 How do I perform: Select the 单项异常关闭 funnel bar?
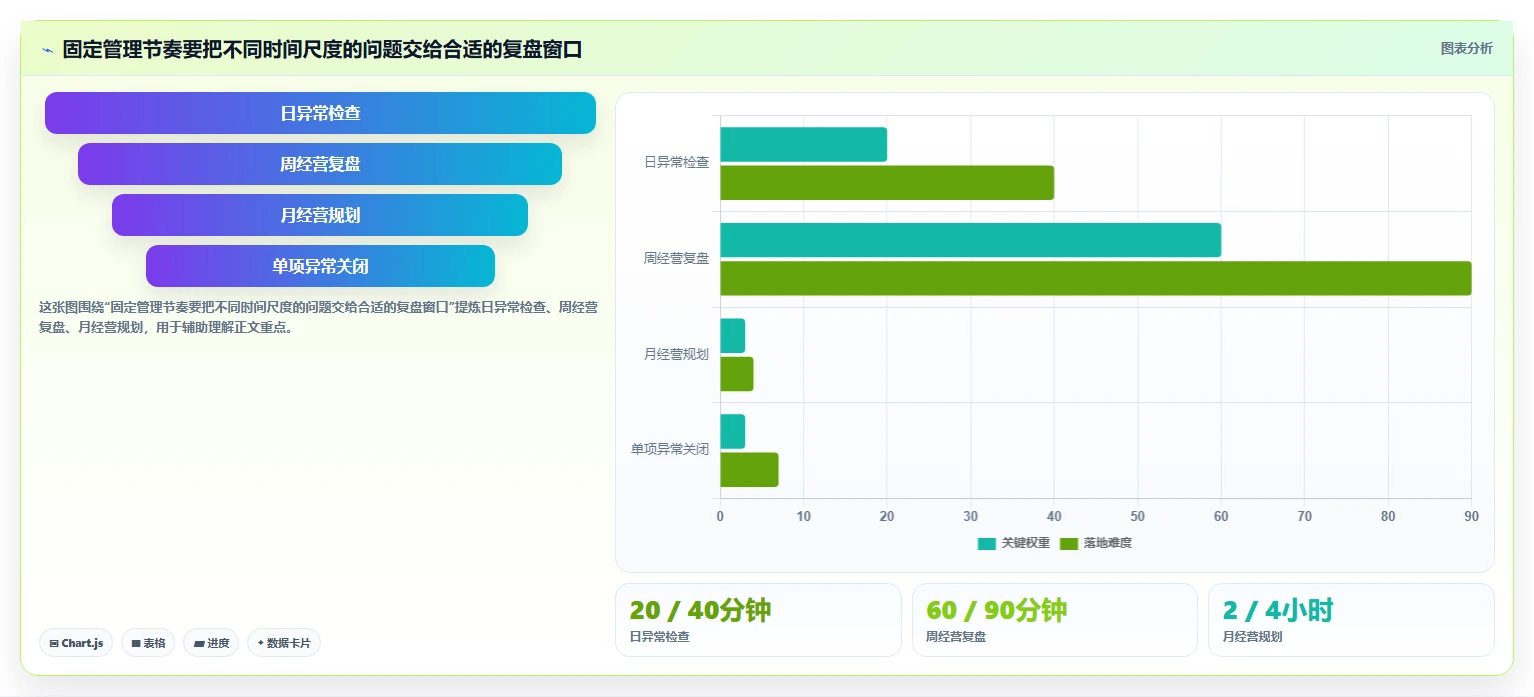(x=320, y=266)
